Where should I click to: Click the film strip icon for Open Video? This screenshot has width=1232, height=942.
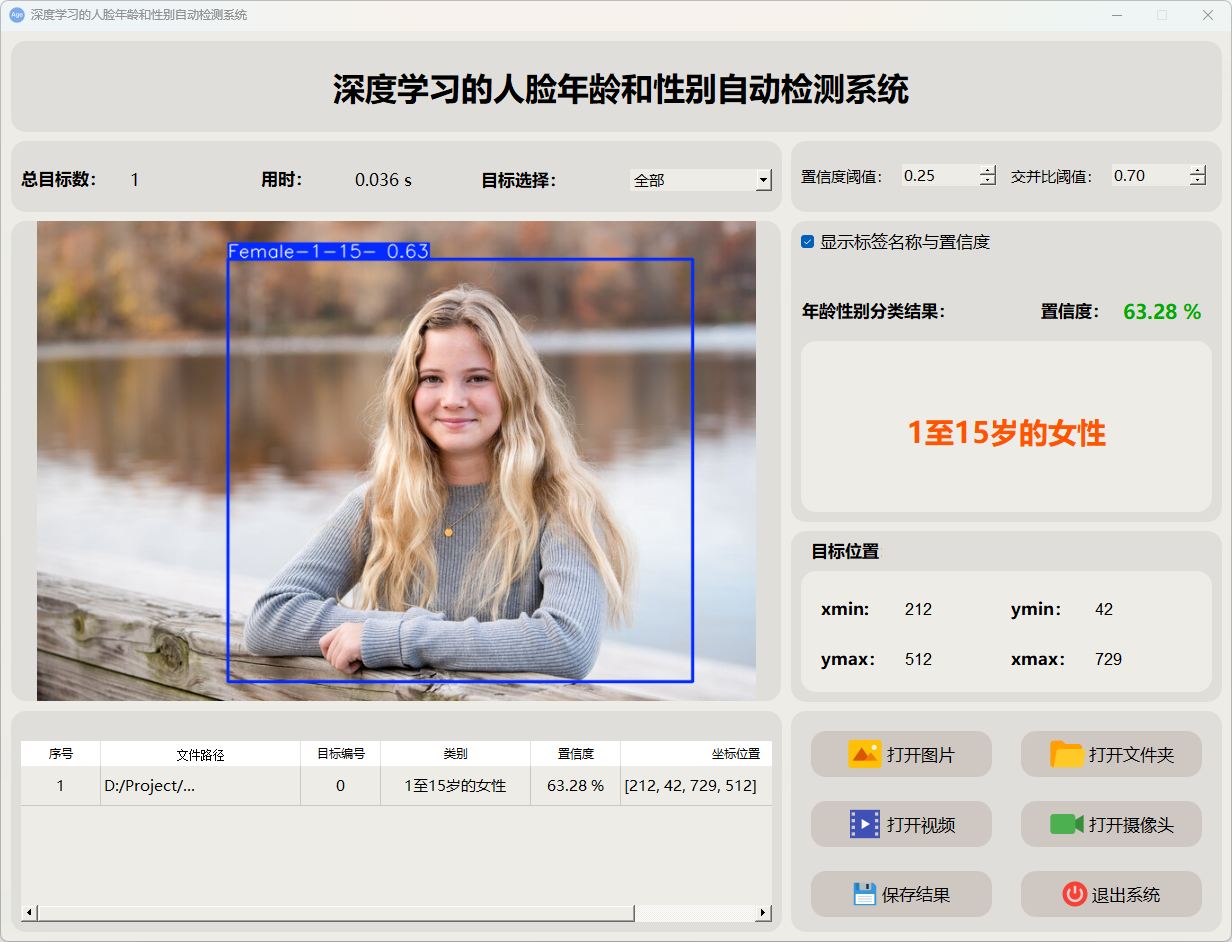pos(864,824)
